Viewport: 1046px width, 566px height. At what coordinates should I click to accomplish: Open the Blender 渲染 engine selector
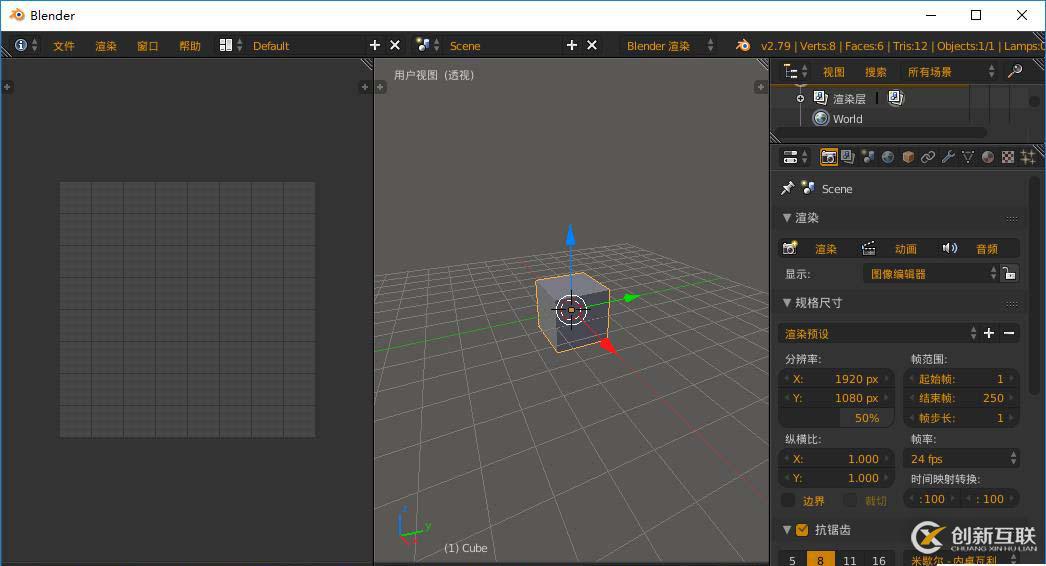coord(670,45)
